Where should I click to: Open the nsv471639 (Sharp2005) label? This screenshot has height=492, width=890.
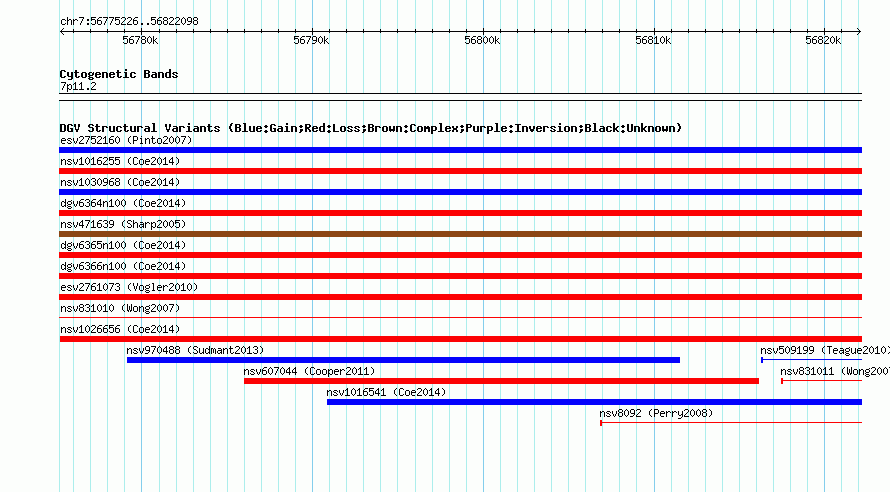coord(123,224)
